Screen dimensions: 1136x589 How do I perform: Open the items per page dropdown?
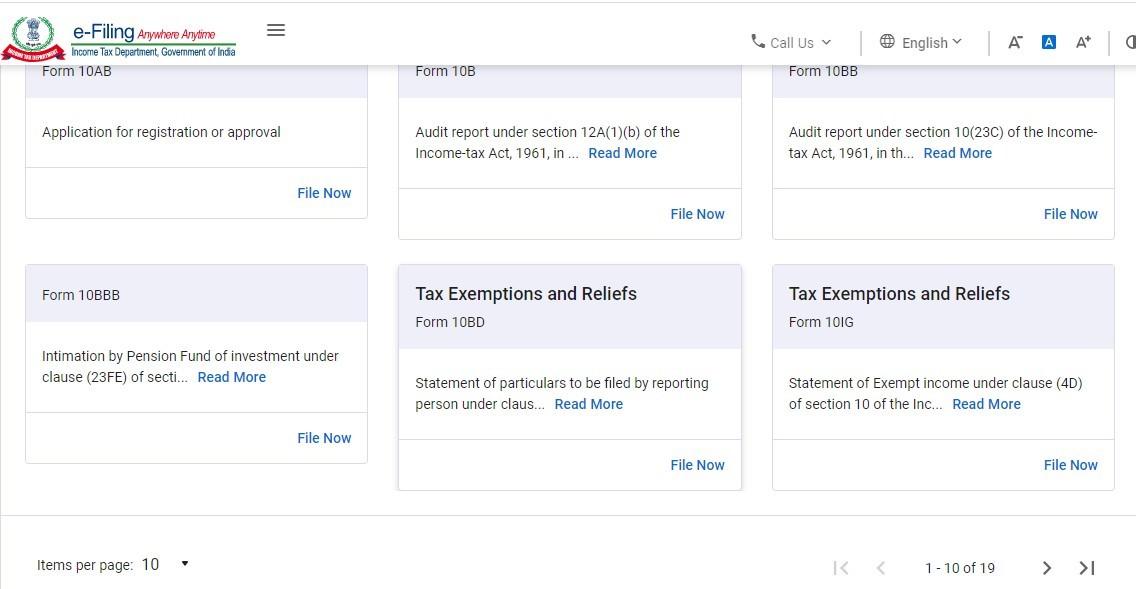(164, 564)
